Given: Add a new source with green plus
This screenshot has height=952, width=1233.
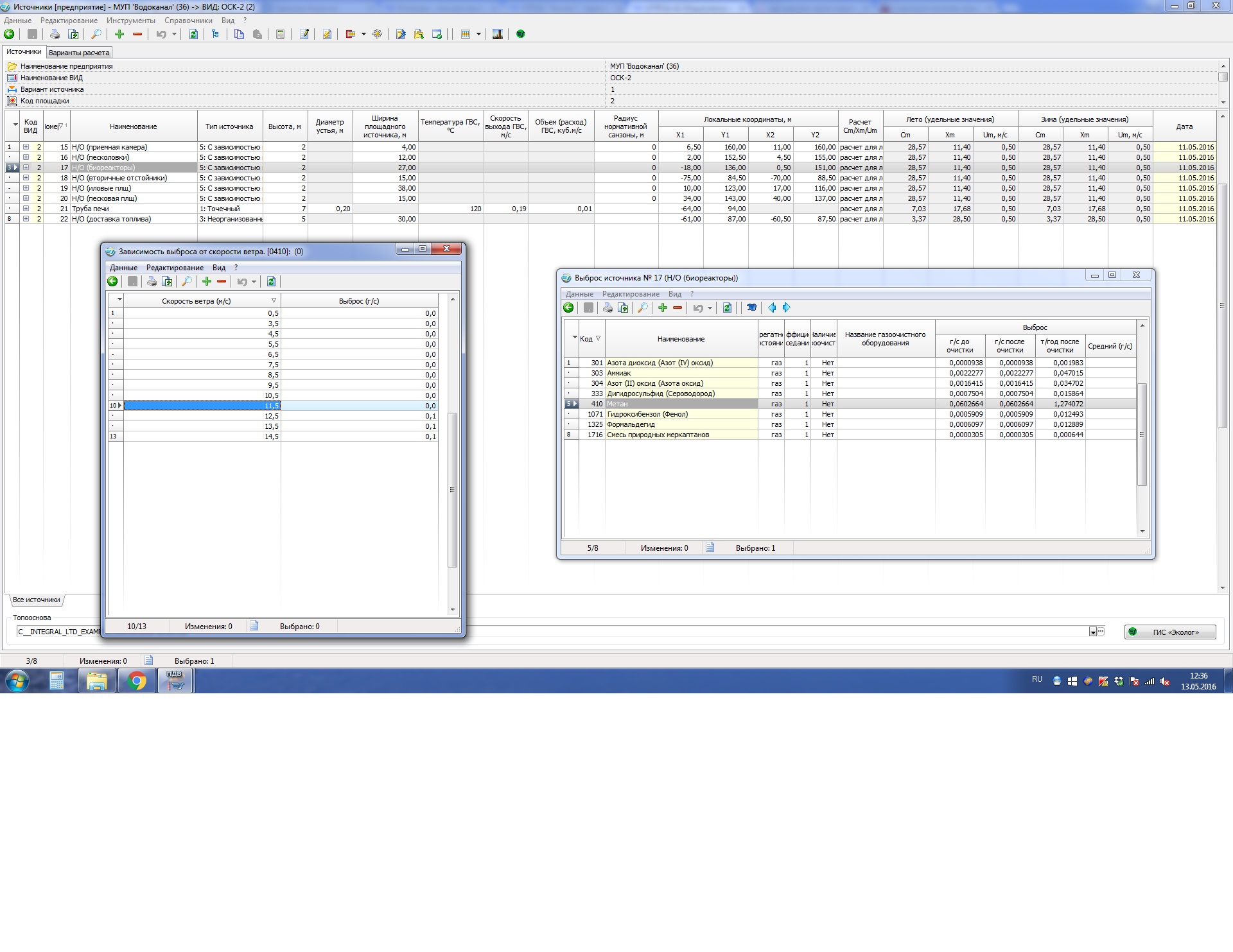Looking at the screenshot, I should [119, 34].
